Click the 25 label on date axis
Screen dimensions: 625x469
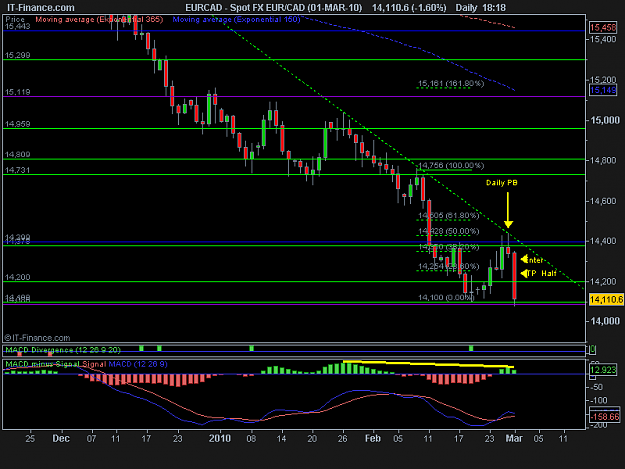coord(30,439)
